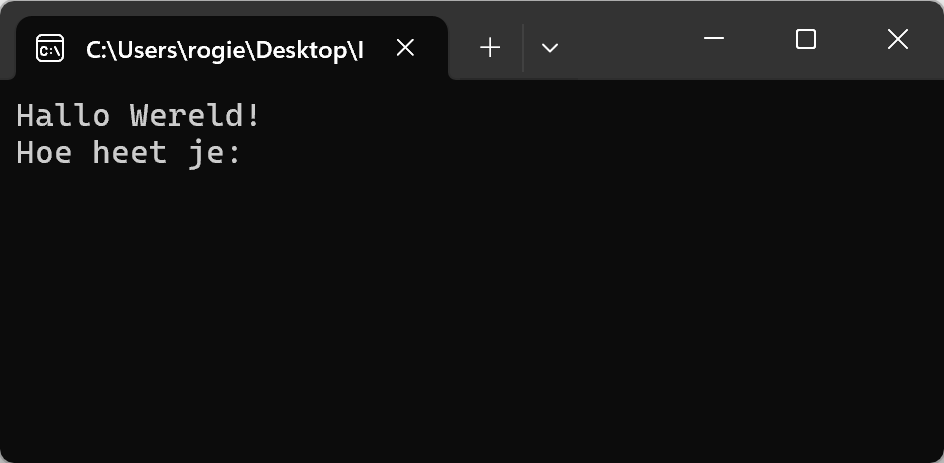The width and height of the screenshot is (944, 463).
Task: Click the command prompt icon in the tab
Action: (x=50, y=48)
